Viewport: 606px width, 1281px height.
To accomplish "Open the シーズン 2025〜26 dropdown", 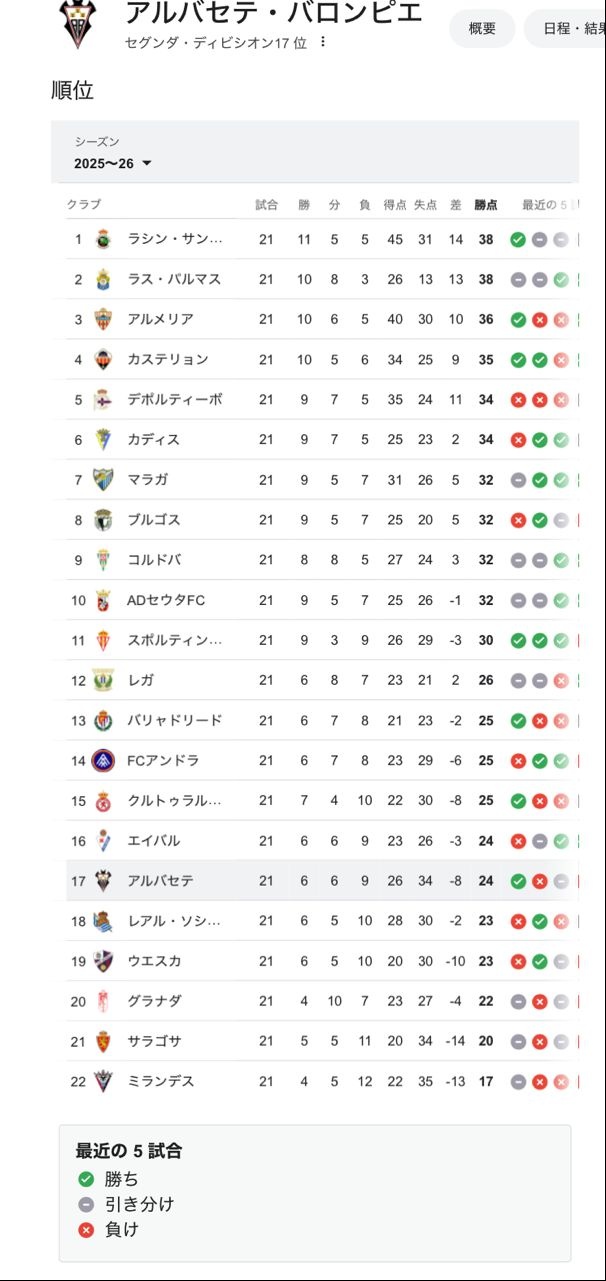I will pyautogui.click(x=113, y=163).
